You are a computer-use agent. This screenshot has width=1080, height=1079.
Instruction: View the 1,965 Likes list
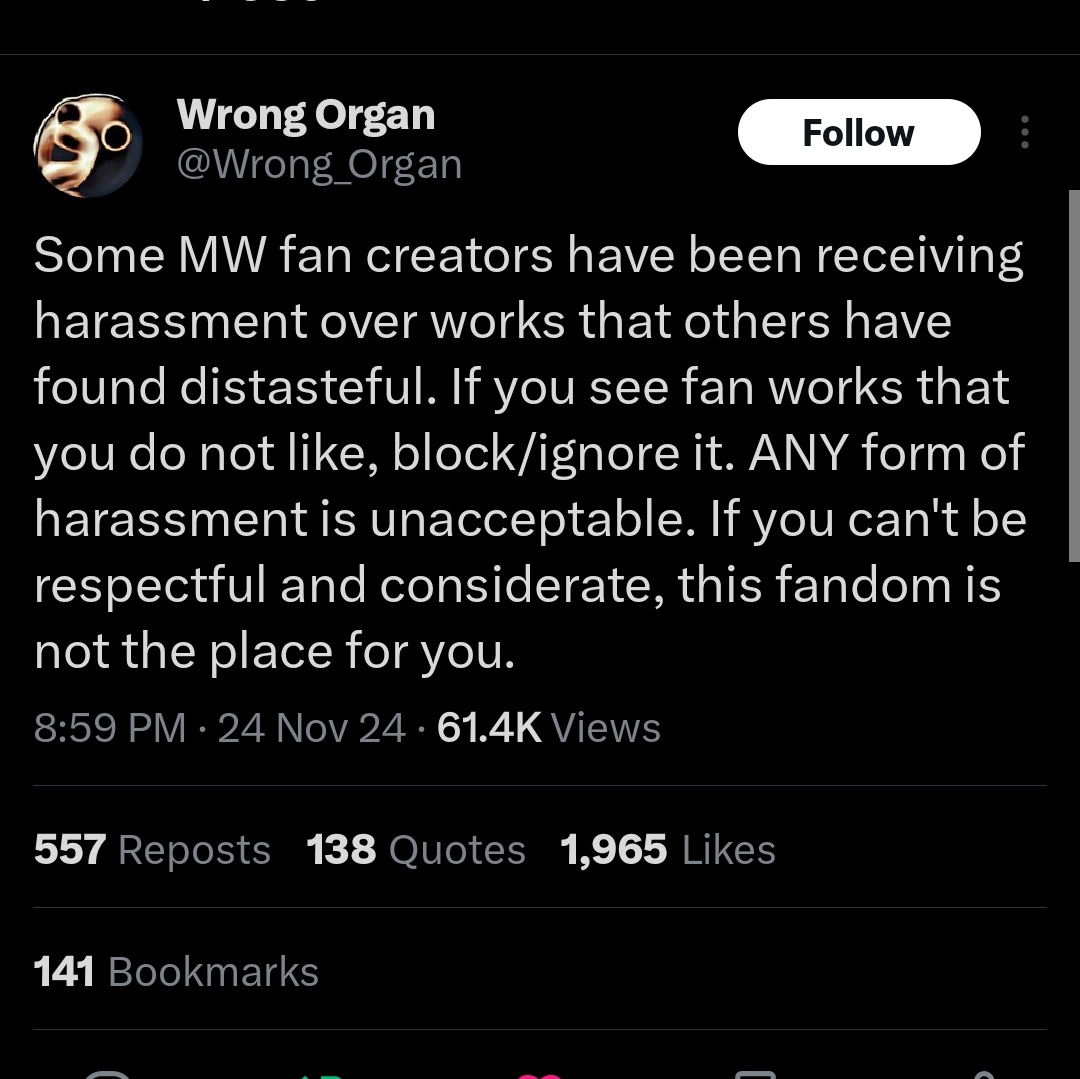pyautogui.click(x=667, y=850)
